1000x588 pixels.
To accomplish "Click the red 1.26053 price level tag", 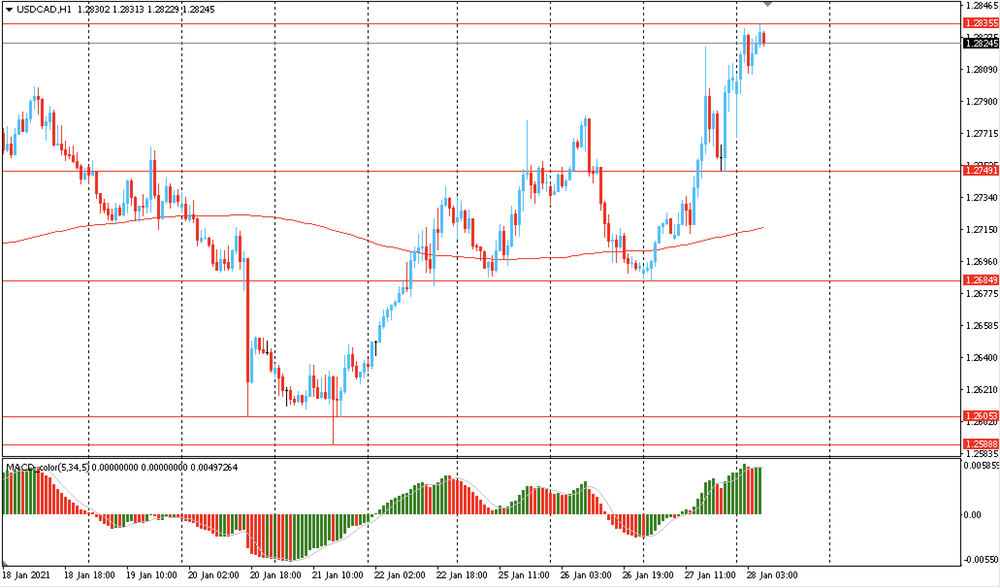I will point(980,416).
